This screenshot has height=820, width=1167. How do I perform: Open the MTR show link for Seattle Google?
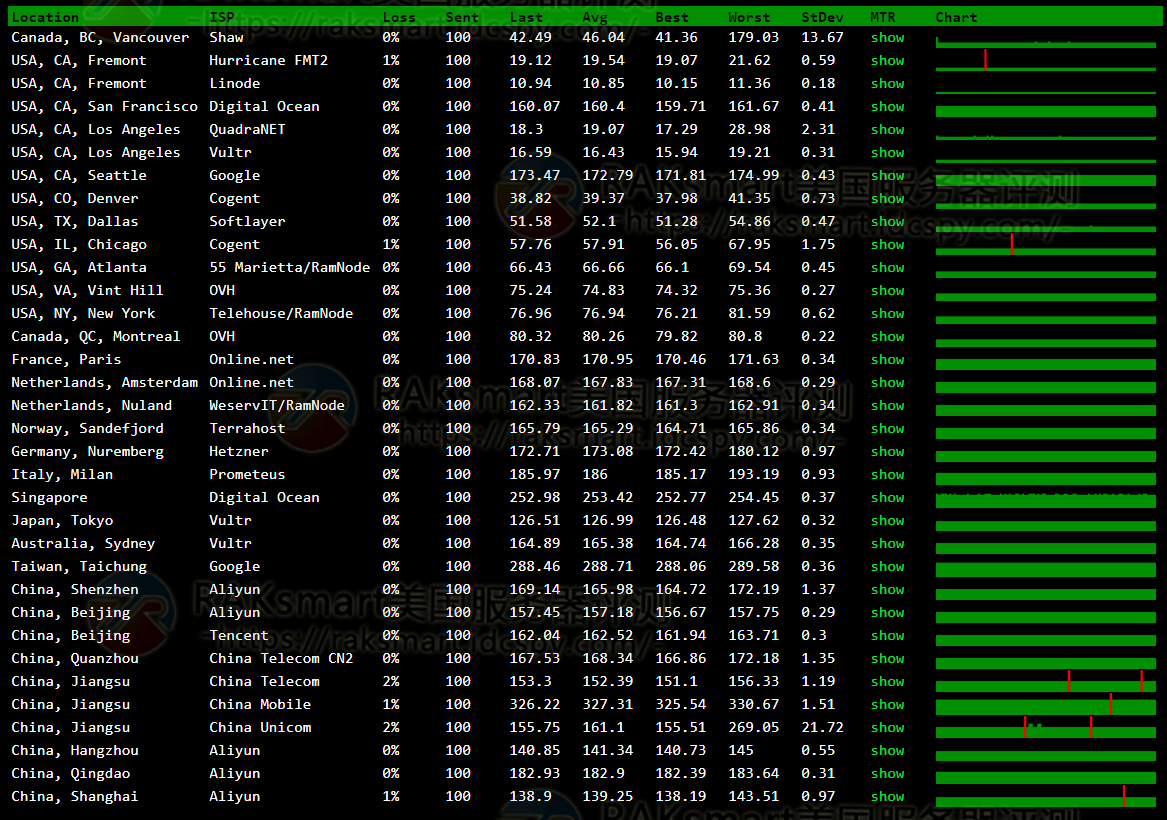887,176
